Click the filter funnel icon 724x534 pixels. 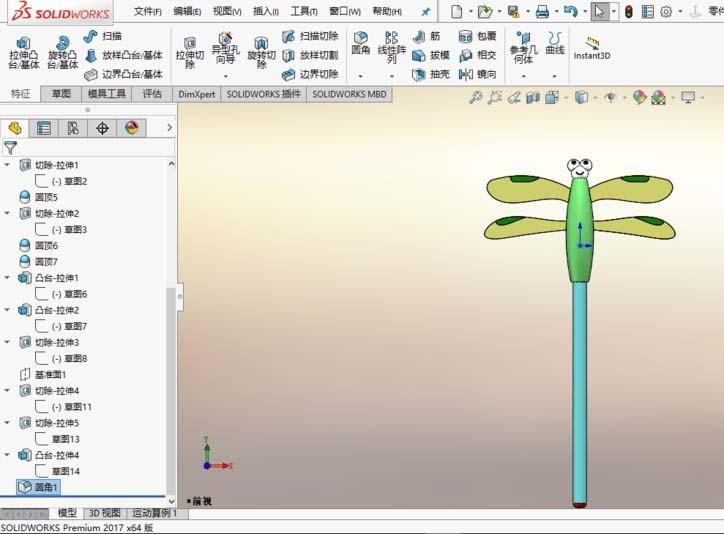tap(10, 148)
